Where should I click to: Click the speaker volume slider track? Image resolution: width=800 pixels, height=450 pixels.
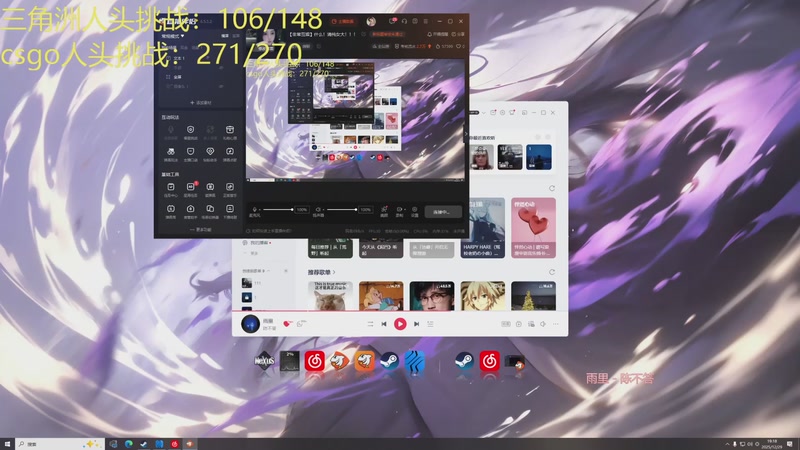coord(341,210)
